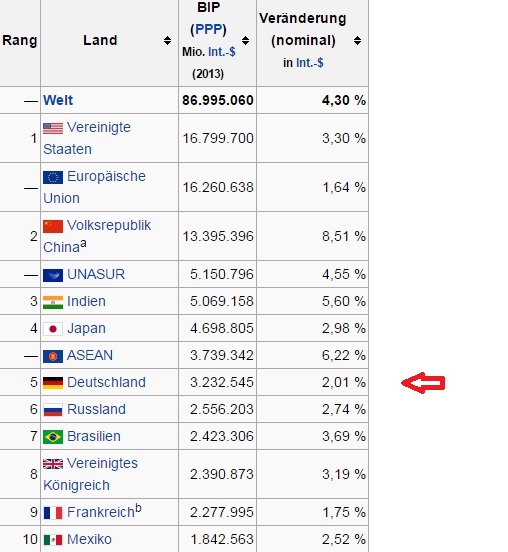Select the value 3.739.342

pyautogui.click(x=222, y=356)
